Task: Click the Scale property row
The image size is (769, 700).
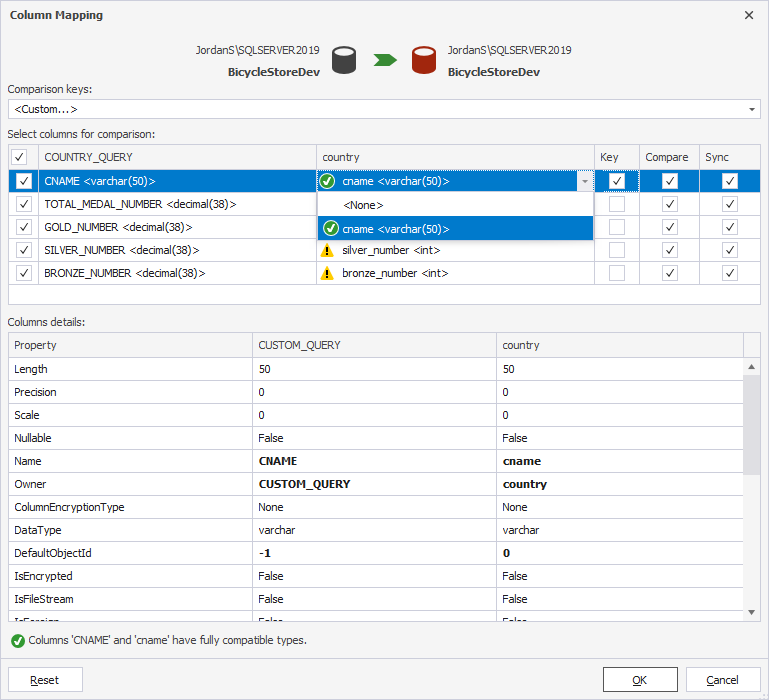Action: pos(376,415)
